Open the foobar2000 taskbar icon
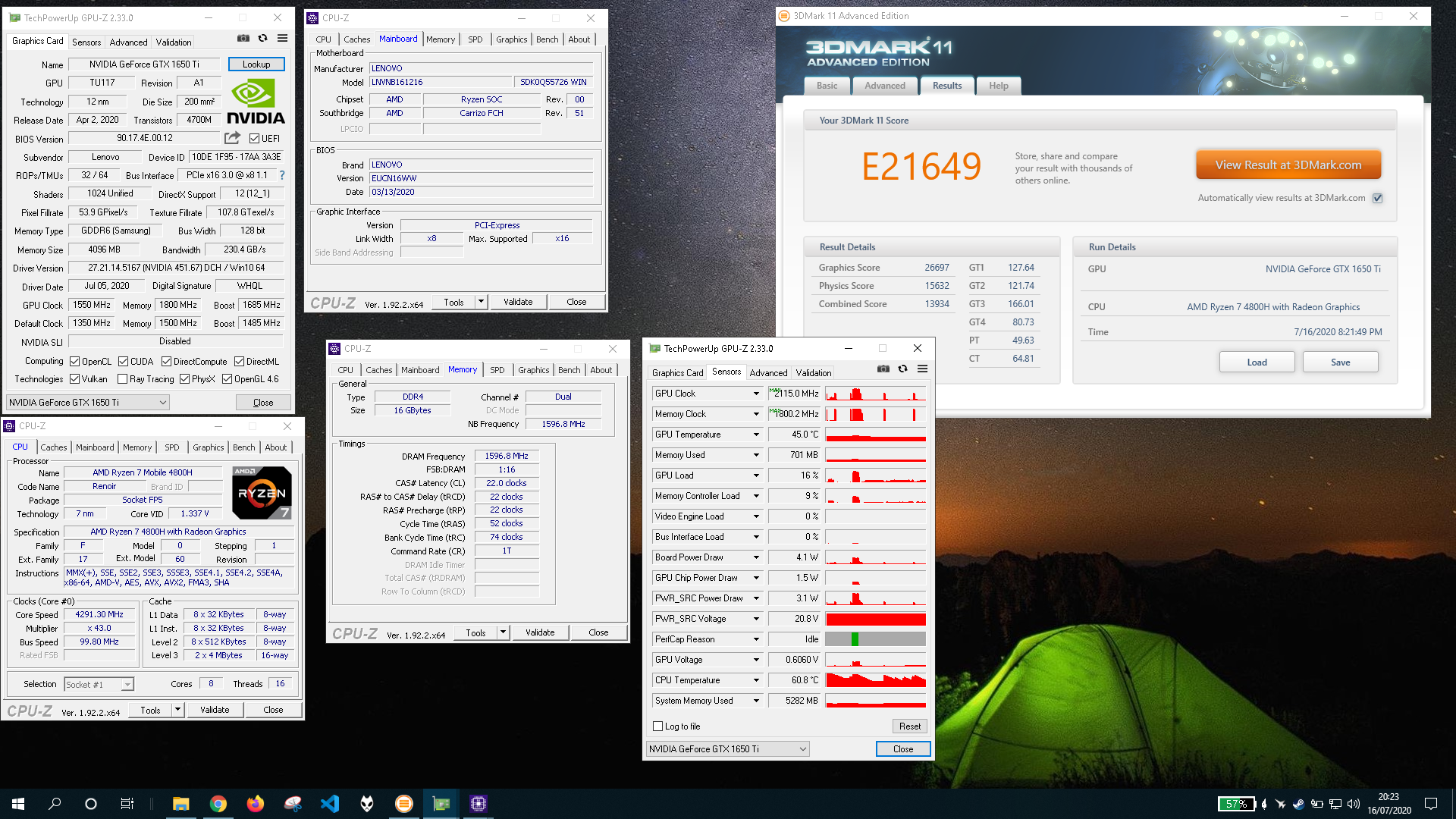 tap(367, 804)
